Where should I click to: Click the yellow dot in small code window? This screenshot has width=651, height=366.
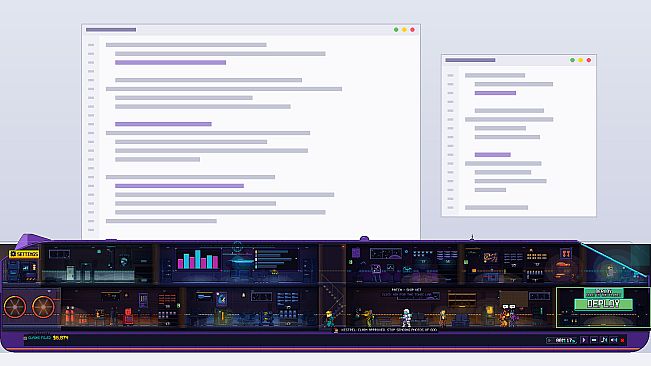tap(580, 60)
